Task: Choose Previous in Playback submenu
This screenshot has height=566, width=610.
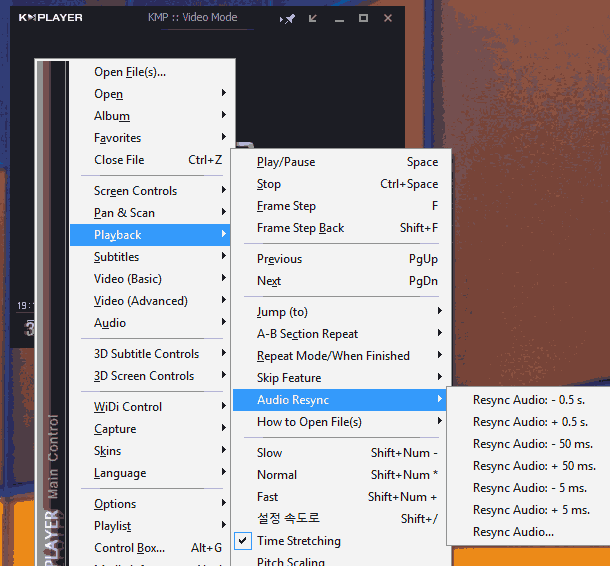Action: 341,259
